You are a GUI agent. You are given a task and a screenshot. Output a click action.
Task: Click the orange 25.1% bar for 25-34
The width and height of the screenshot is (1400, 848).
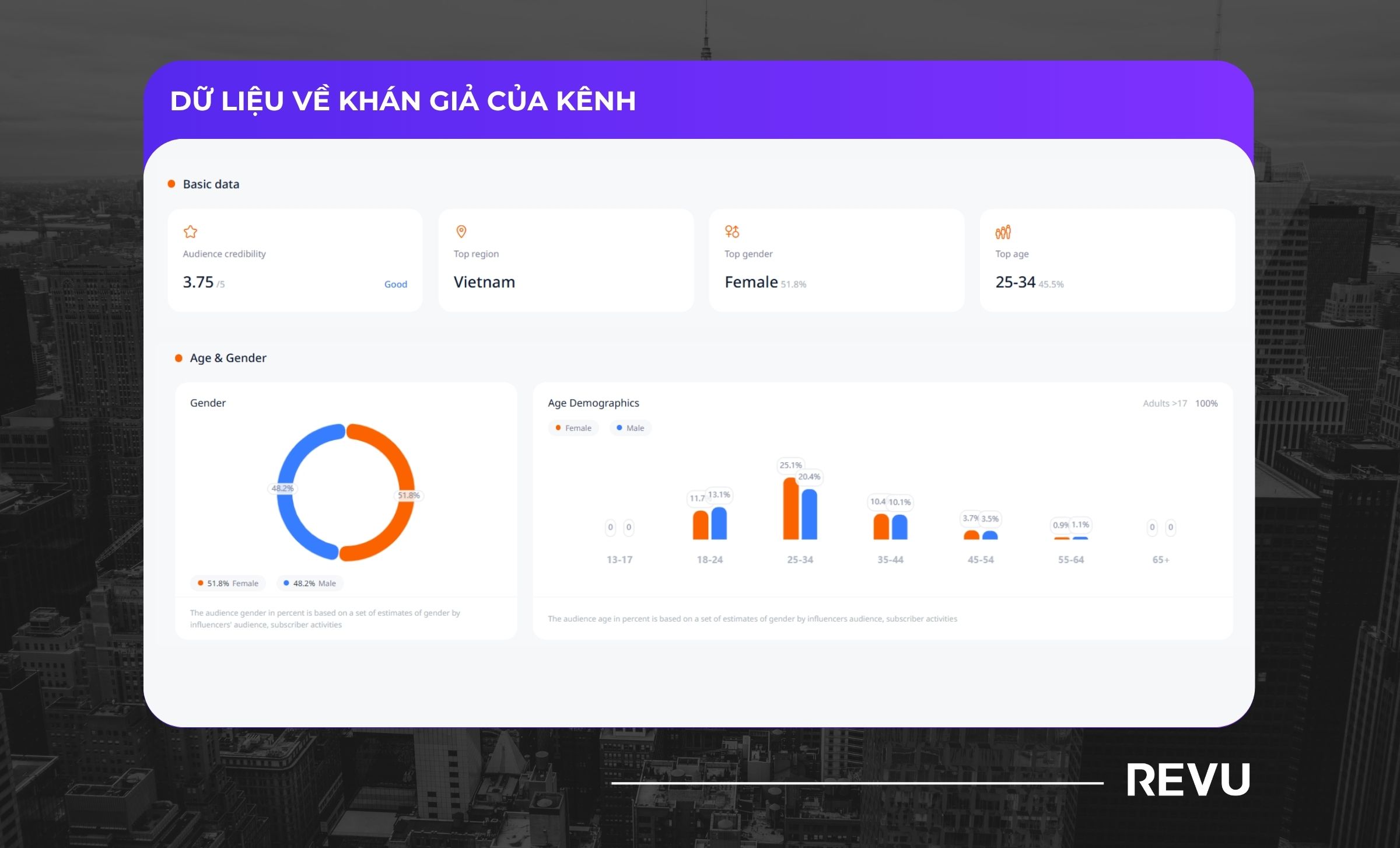click(790, 509)
